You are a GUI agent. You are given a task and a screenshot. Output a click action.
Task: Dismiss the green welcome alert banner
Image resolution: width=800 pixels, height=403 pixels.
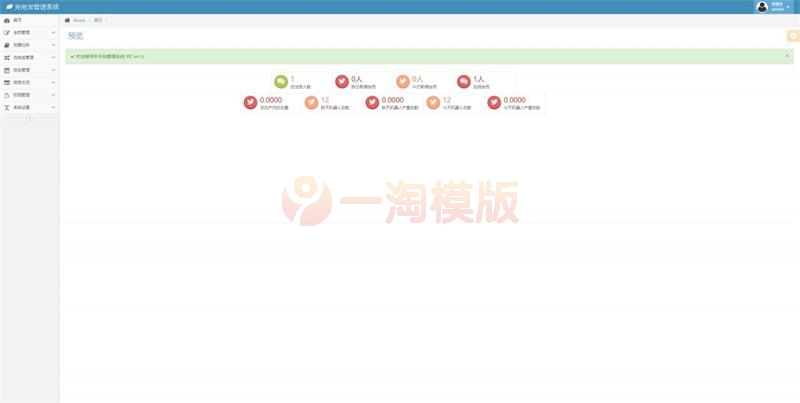[787, 56]
